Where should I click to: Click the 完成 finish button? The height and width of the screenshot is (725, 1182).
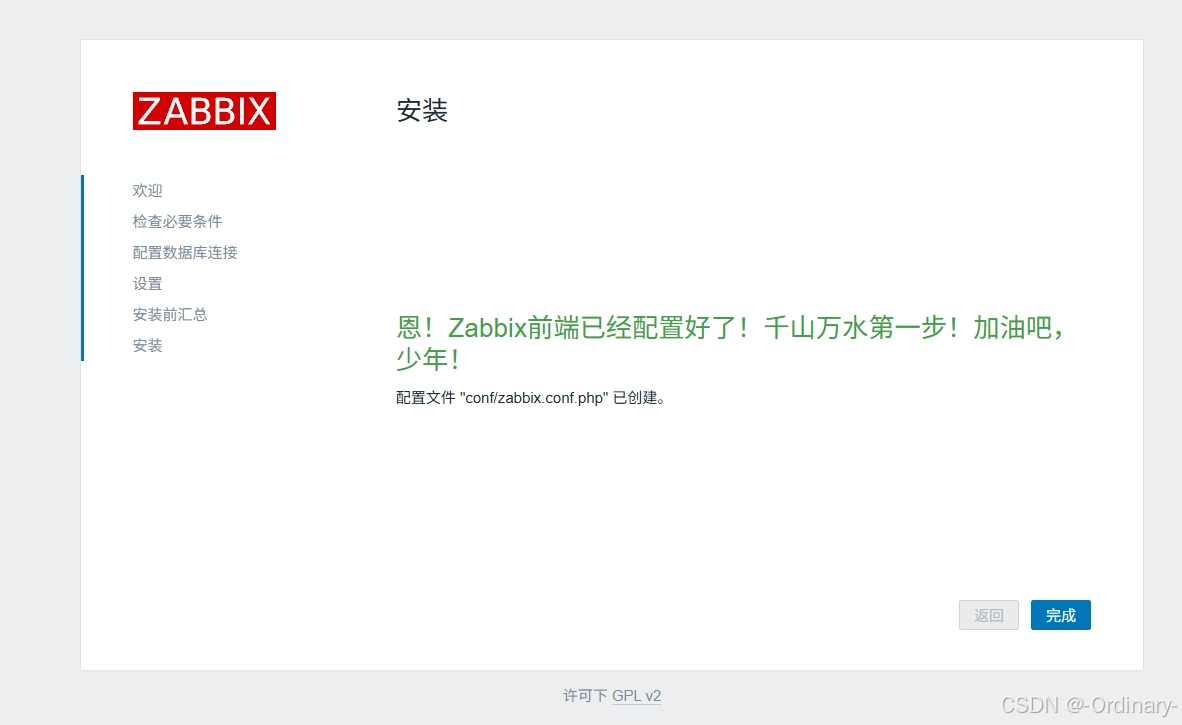click(x=1060, y=615)
